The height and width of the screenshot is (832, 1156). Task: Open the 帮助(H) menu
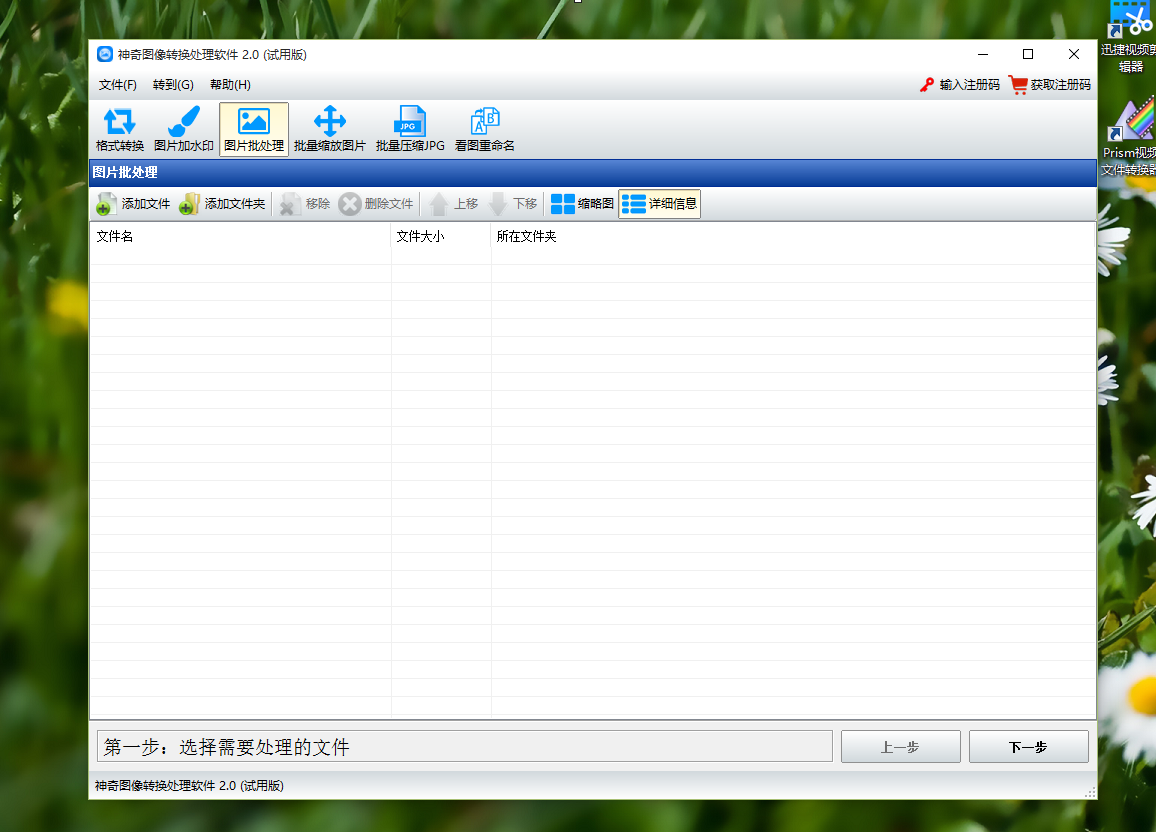pyautogui.click(x=230, y=85)
